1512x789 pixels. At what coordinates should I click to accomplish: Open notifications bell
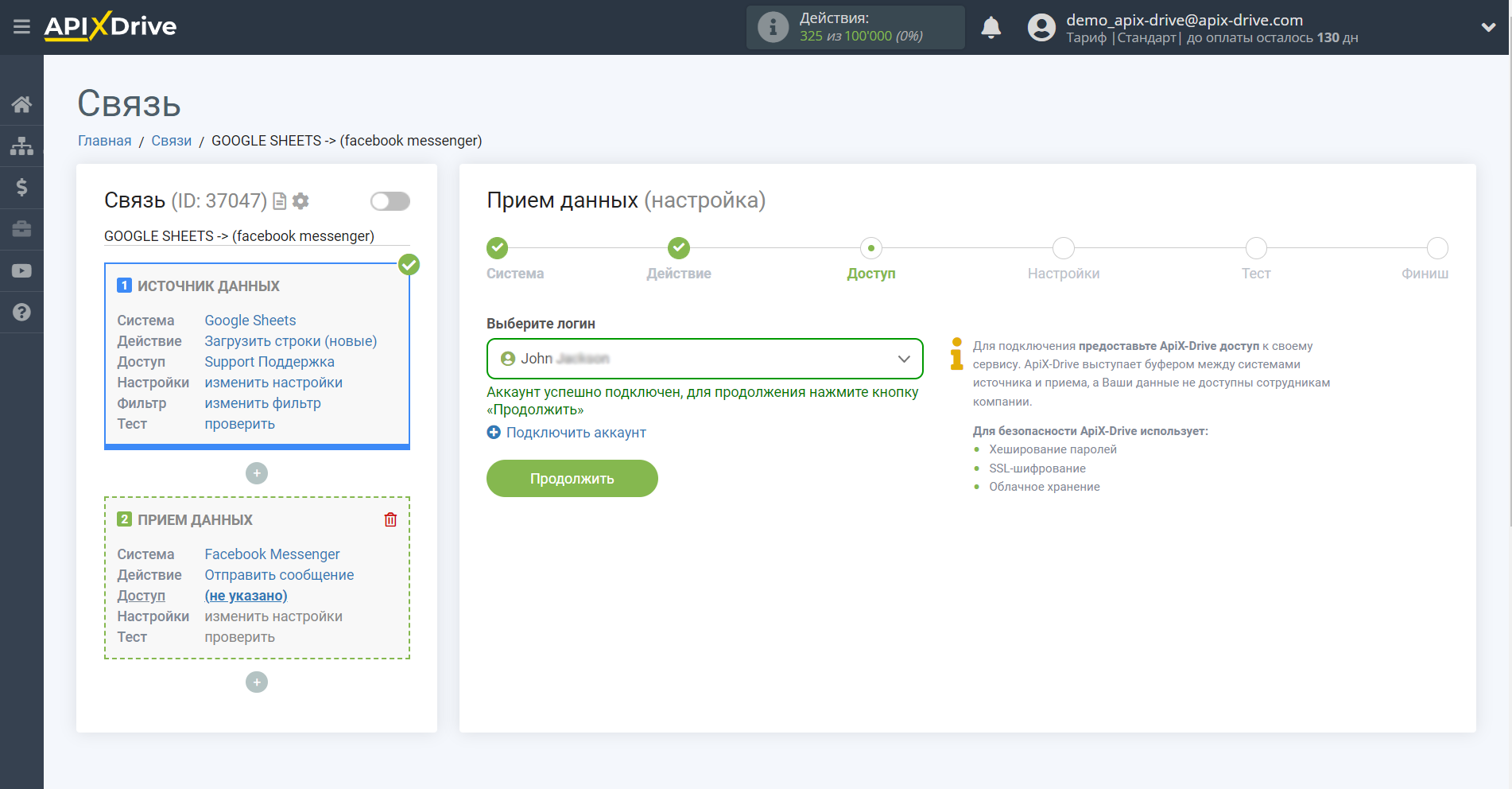point(991,28)
